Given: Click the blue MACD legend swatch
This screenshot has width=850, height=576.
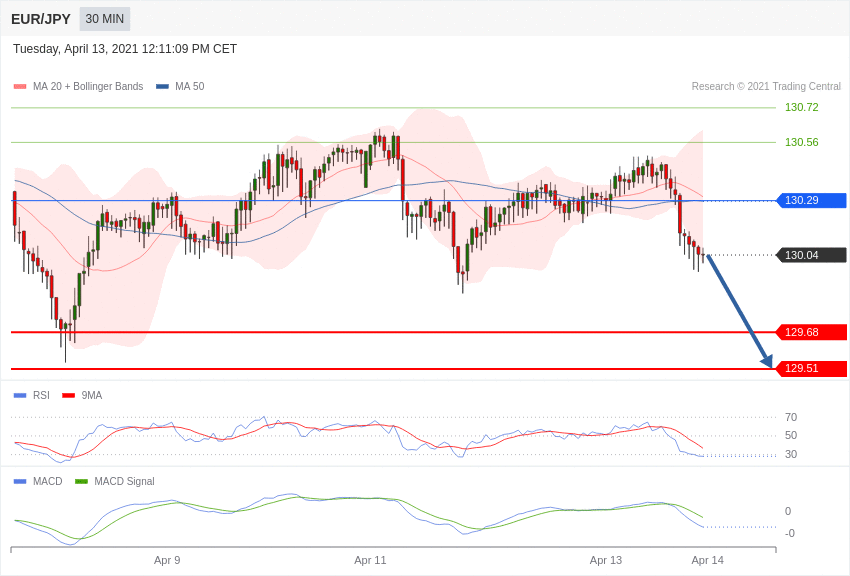Looking at the screenshot, I should point(20,482).
